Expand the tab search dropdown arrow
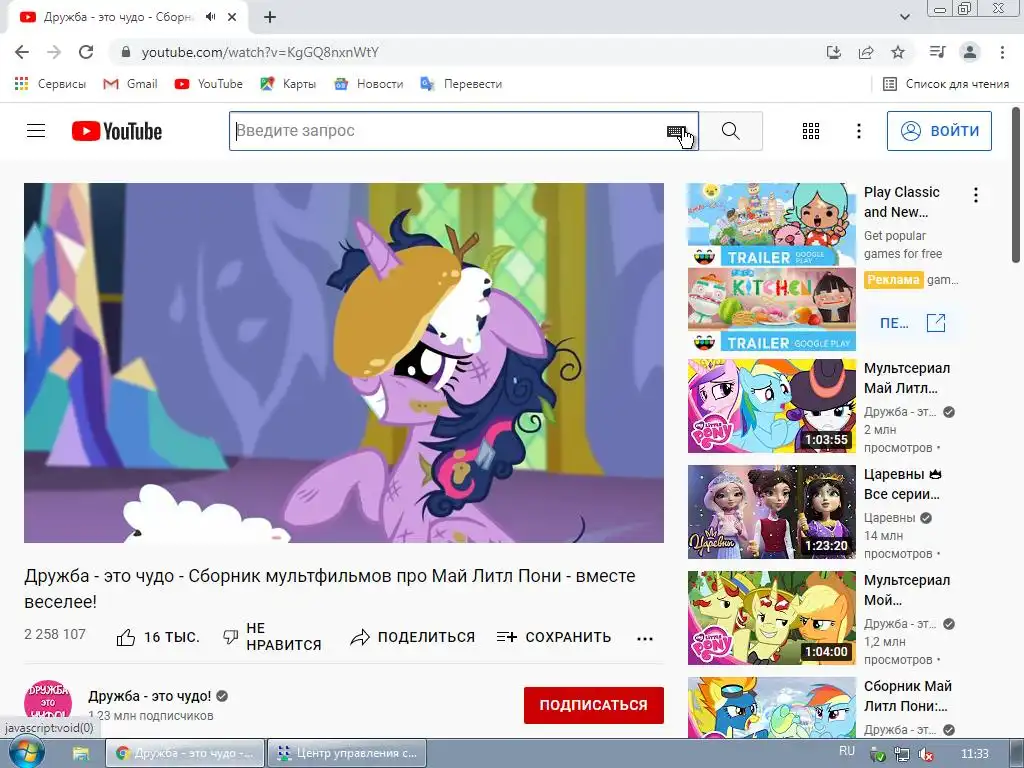1024x768 pixels. pyautogui.click(x=904, y=17)
